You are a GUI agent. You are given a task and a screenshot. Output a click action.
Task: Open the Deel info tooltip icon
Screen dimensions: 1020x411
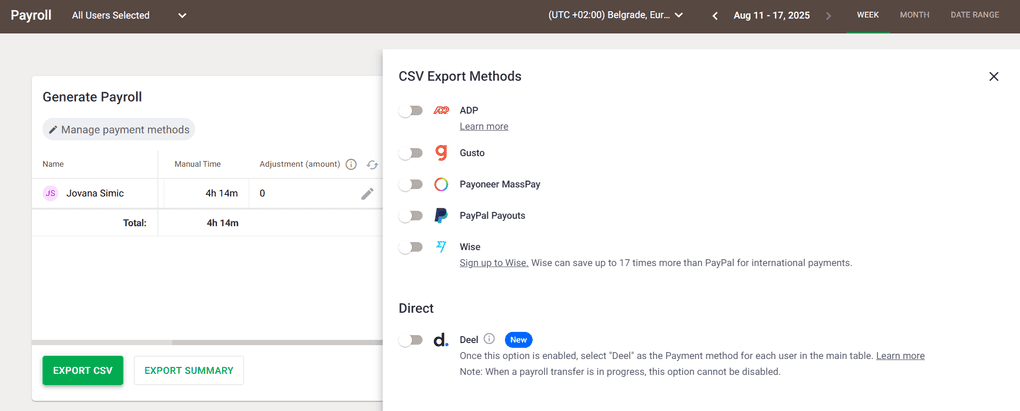(490, 339)
